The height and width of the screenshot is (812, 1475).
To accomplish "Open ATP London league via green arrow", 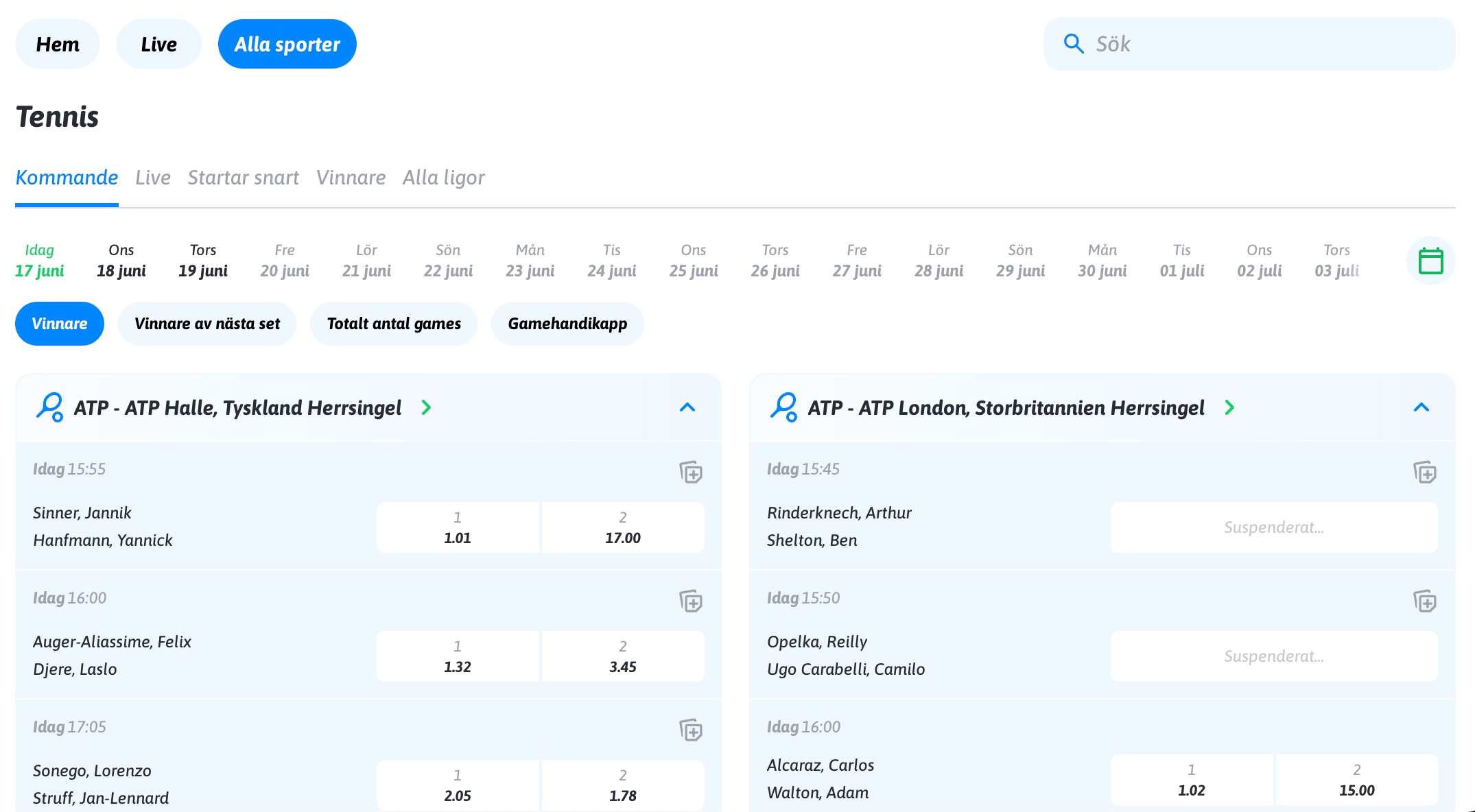I will (1229, 407).
